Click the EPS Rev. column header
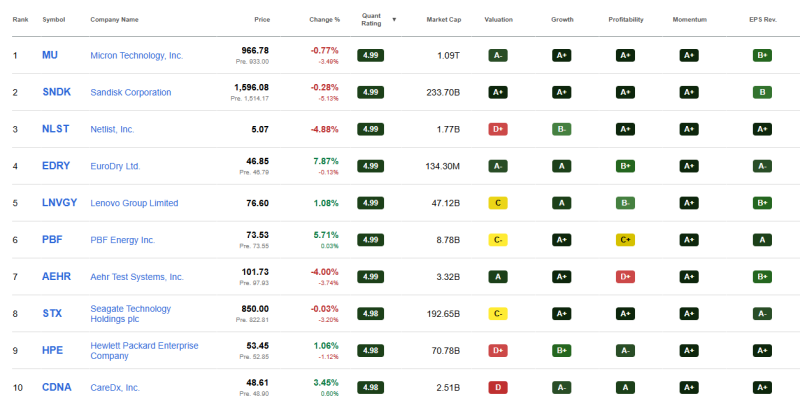The width and height of the screenshot is (800, 399). 763,19
